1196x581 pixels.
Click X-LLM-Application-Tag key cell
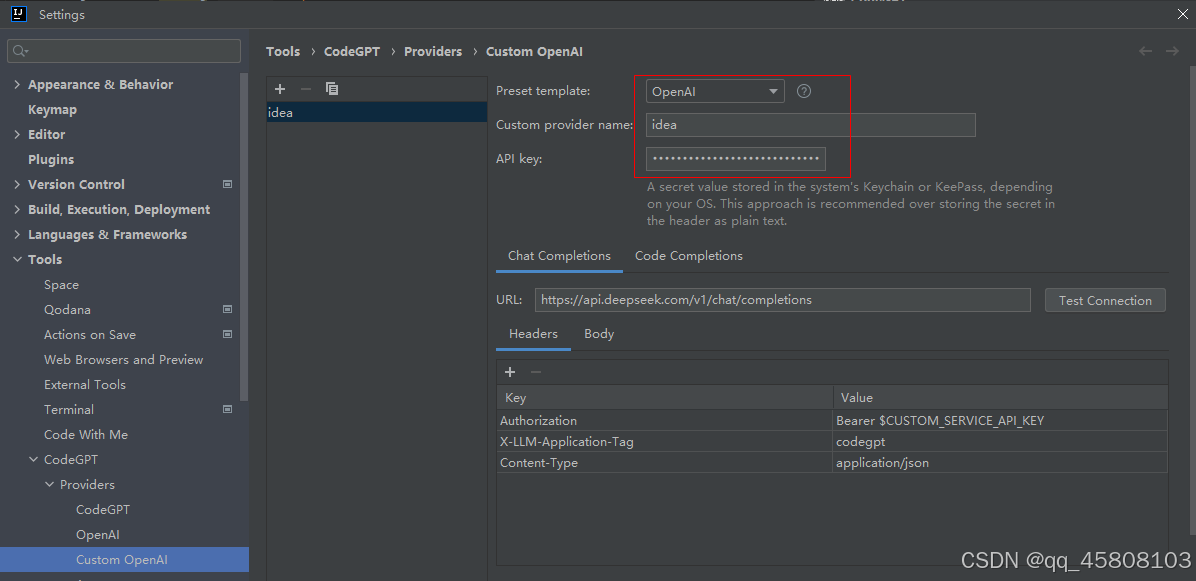coord(664,441)
